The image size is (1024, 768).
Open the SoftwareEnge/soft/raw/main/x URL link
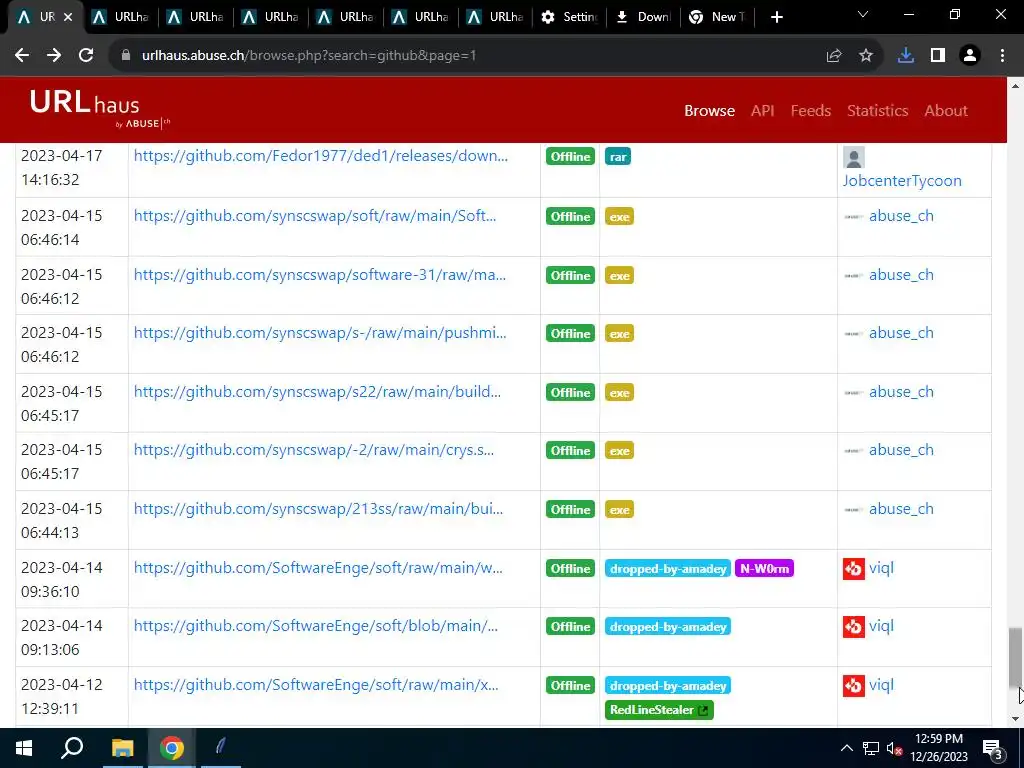316,684
